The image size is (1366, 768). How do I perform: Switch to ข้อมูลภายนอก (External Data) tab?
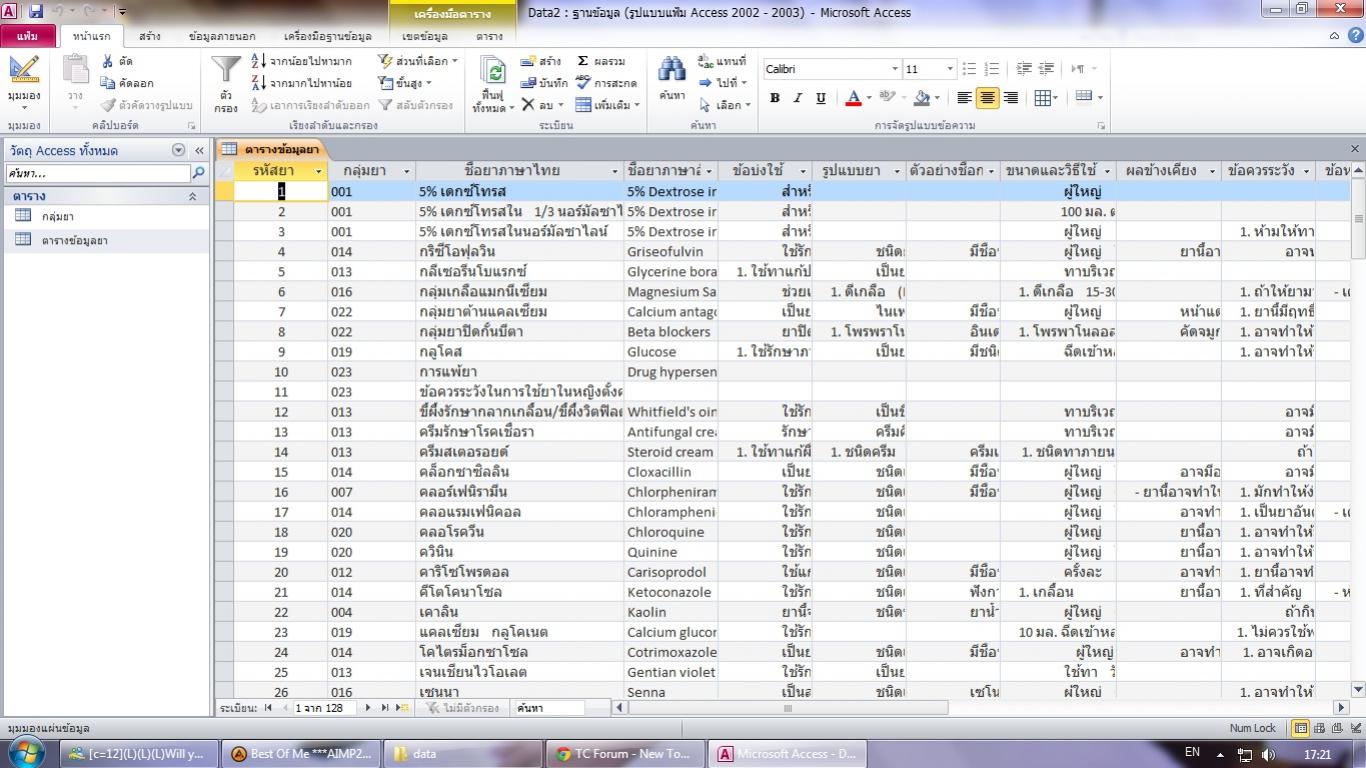pyautogui.click(x=222, y=36)
